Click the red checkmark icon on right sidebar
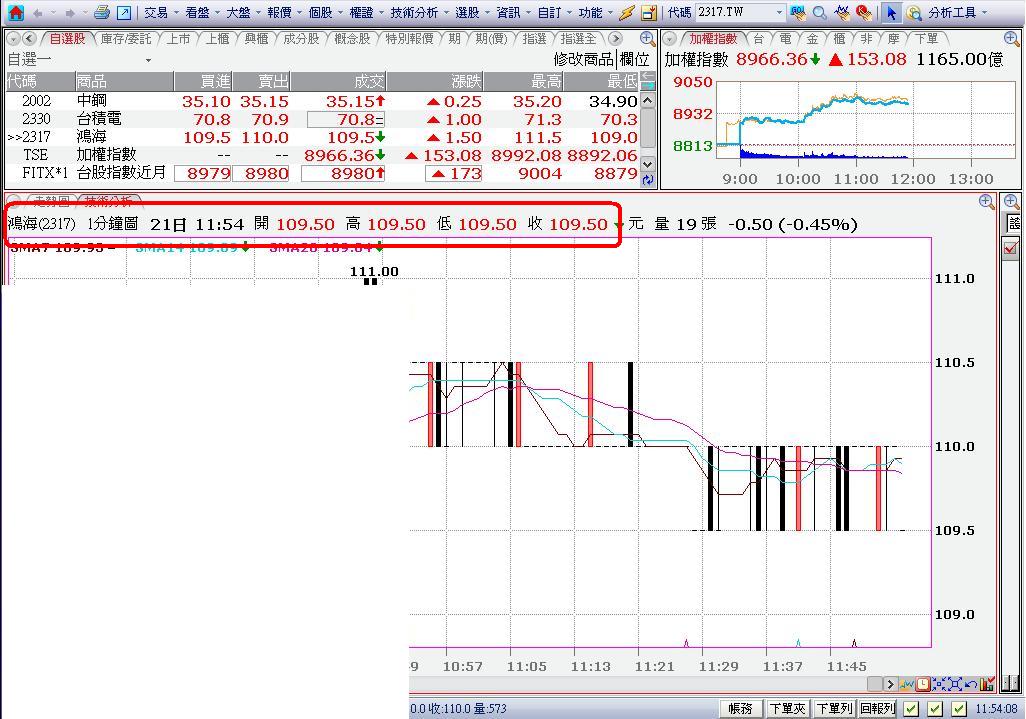The height and width of the screenshot is (719, 1026). 1011,248
